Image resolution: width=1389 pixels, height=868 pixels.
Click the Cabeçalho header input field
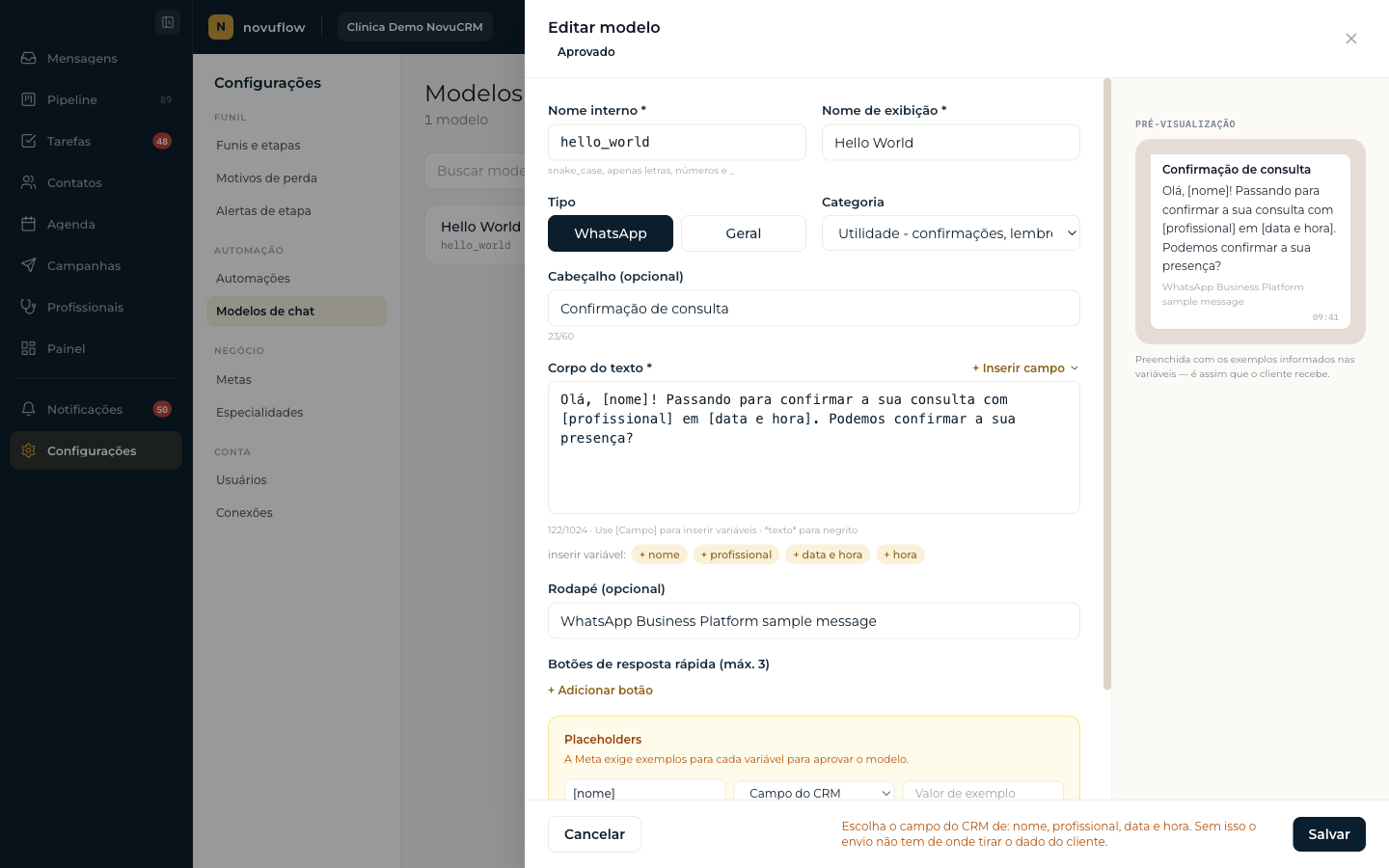click(x=814, y=309)
